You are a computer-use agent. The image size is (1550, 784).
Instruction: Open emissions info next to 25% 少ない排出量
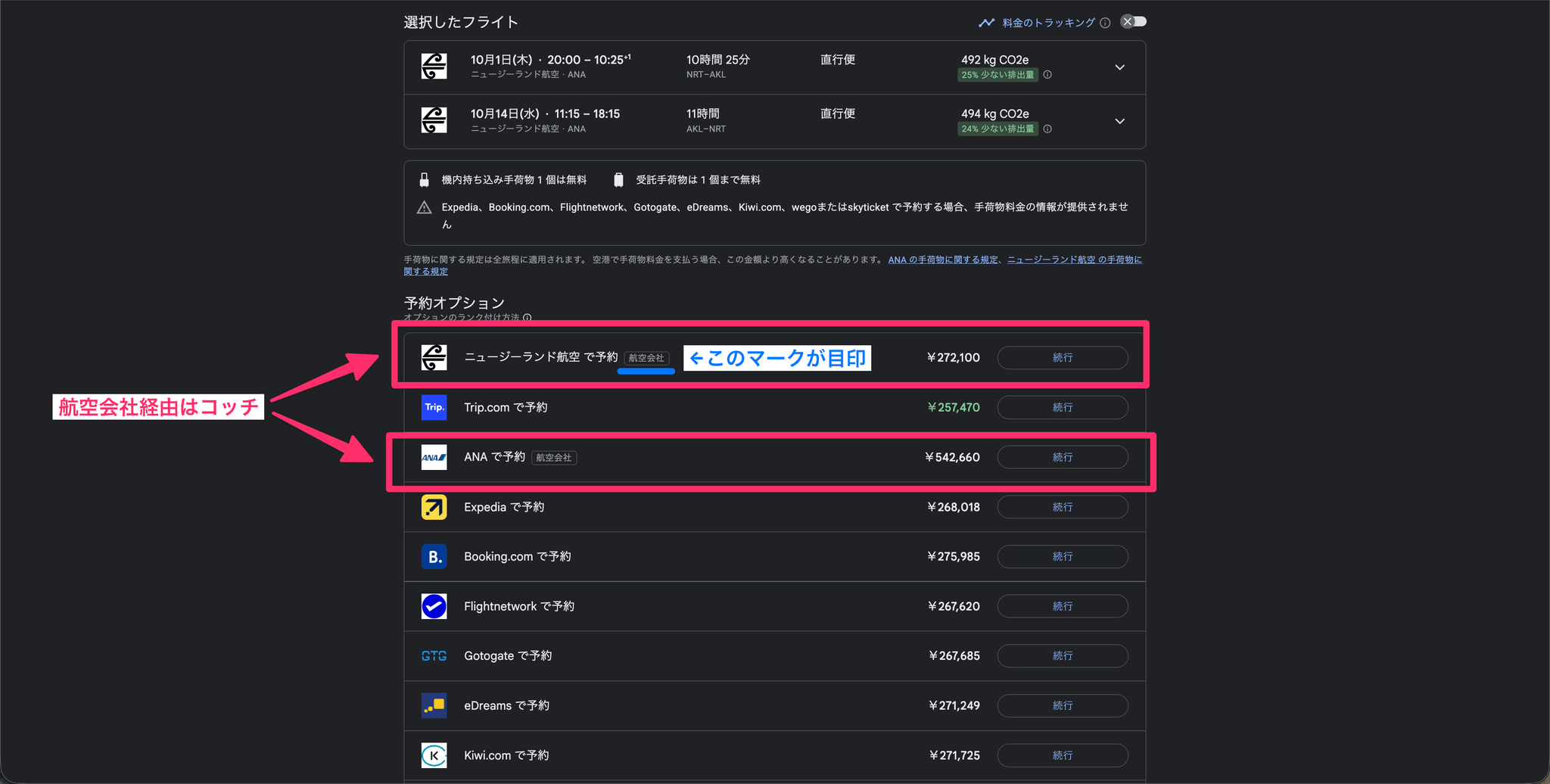(x=1047, y=75)
